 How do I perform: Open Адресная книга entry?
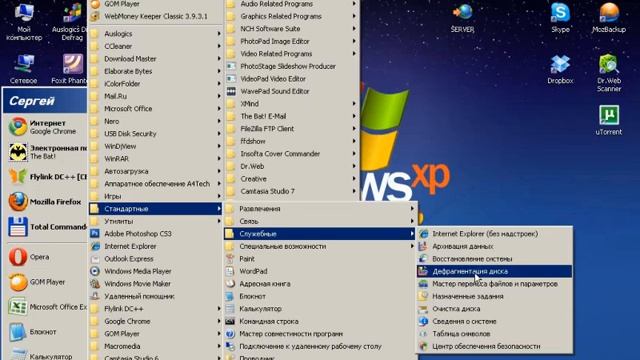click(320, 284)
